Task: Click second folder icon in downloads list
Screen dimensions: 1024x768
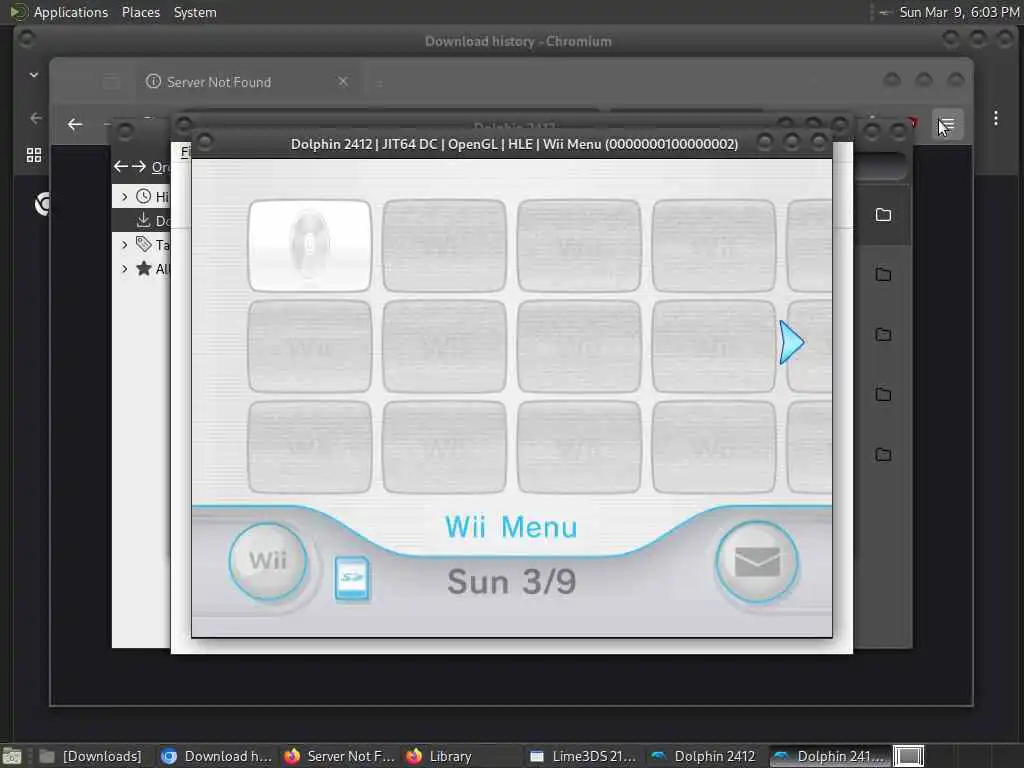Action: [x=883, y=274]
